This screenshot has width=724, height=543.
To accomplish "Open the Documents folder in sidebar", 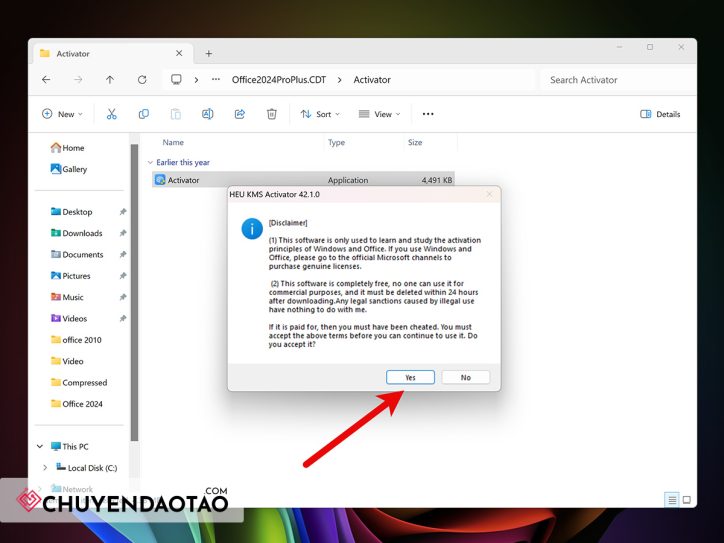I will coord(77,254).
